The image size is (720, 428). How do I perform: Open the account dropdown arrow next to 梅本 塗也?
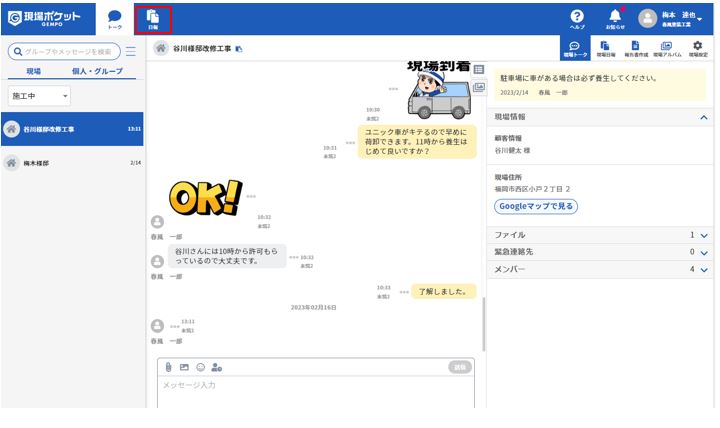[x=699, y=19]
